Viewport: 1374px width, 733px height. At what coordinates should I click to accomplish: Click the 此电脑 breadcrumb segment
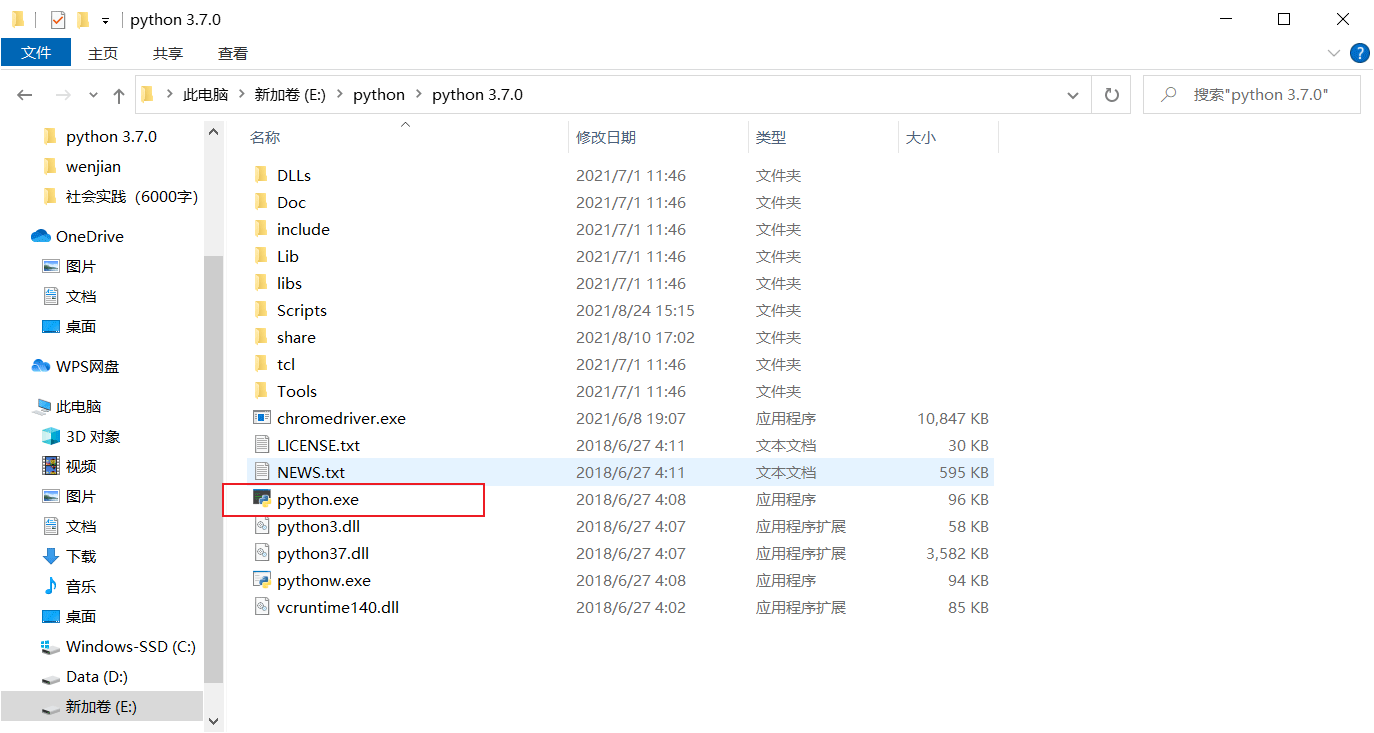click(205, 95)
